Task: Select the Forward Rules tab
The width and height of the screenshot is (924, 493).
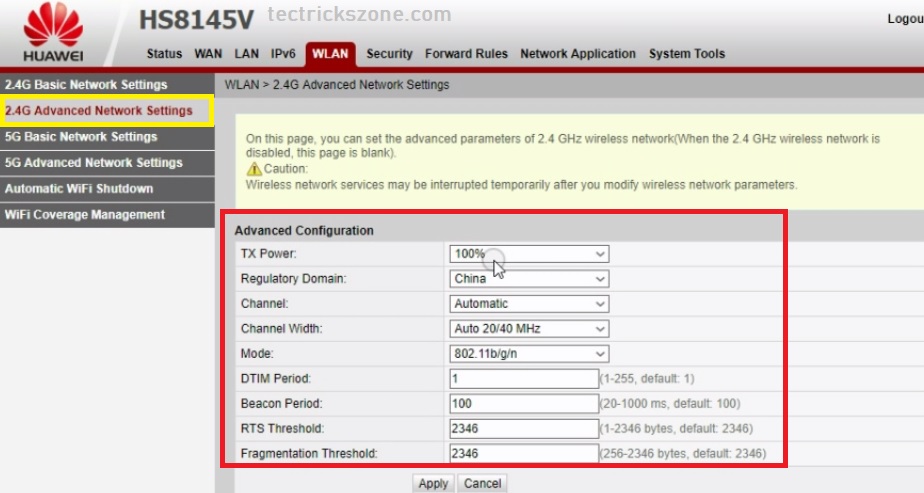Action: 466,54
